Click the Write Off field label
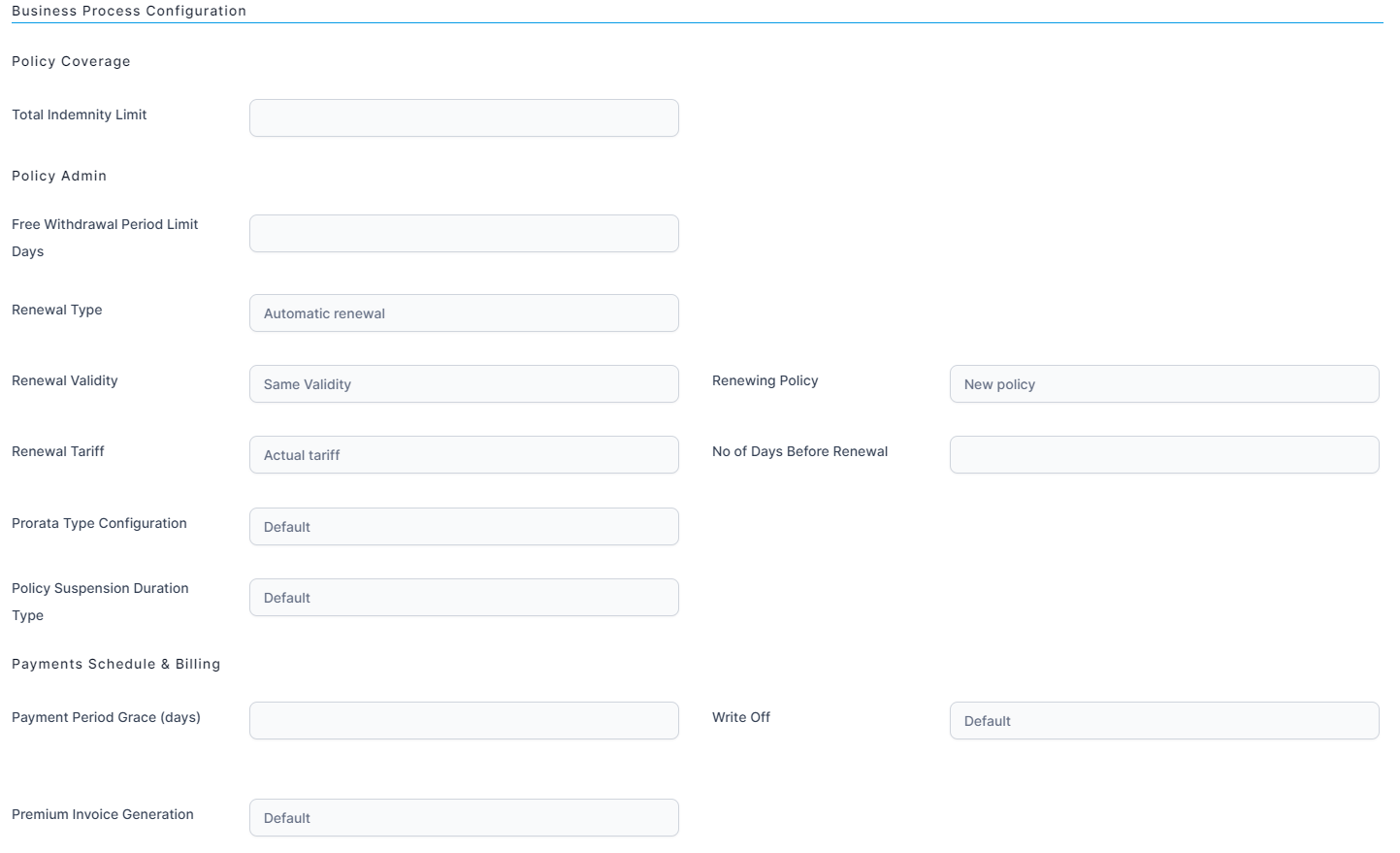The image size is (1400, 853). click(x=741, y=717)
